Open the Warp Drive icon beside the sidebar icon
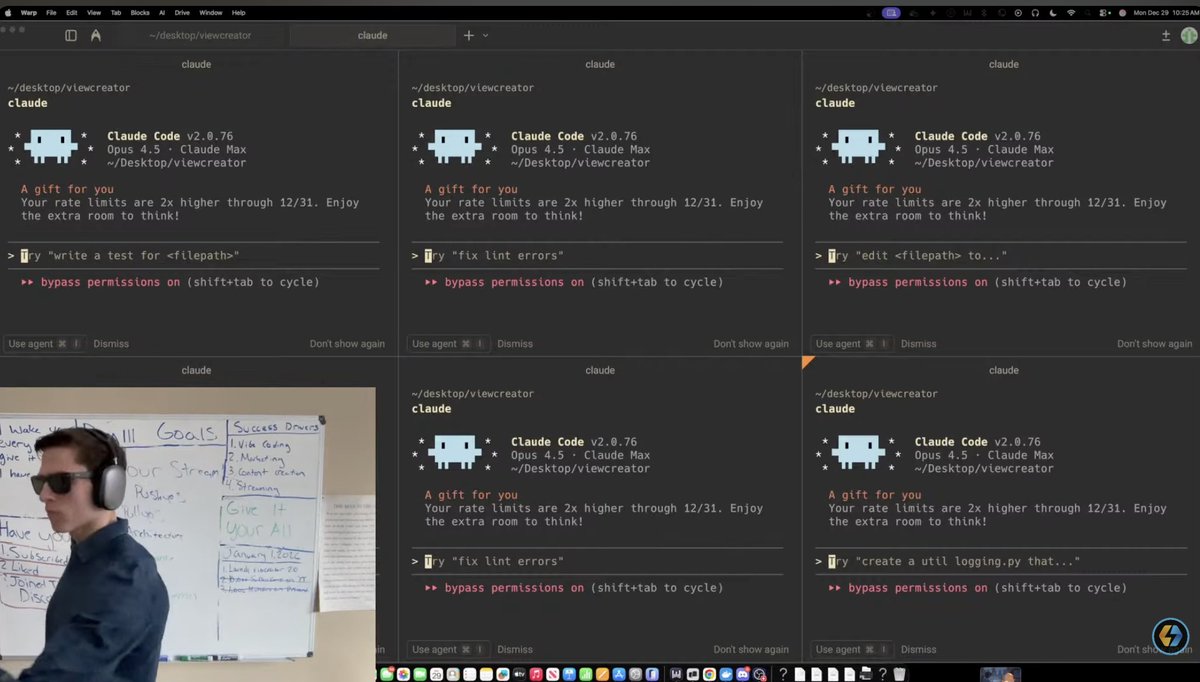 click(x=96, y=35)
